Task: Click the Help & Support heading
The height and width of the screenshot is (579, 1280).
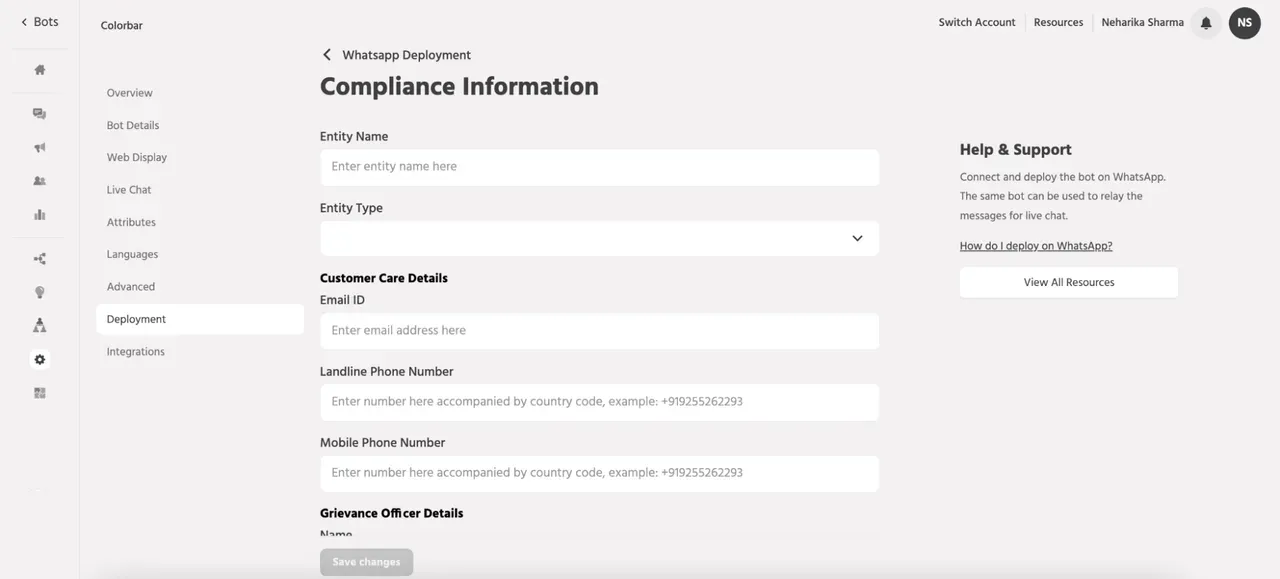Action: [1016, 149]
